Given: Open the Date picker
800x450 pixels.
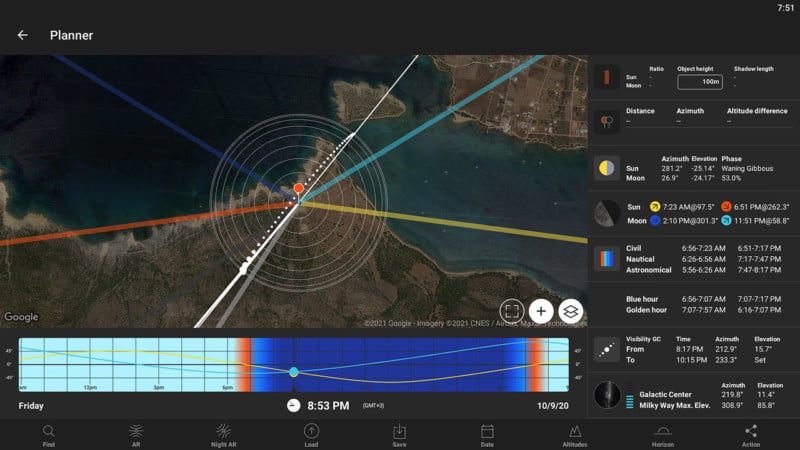Looking at the screenshot, I should coord(488,434).
